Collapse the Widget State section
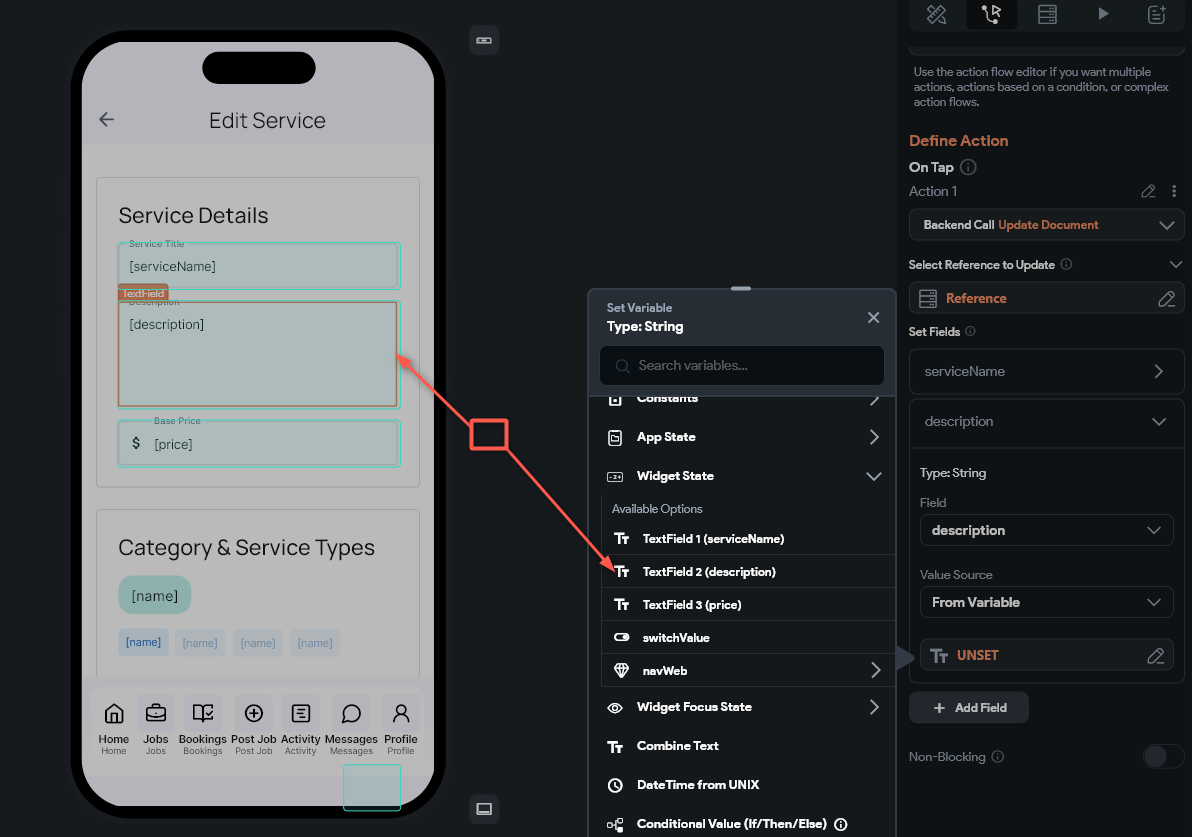Screen dimensions: 1192x837 pyautogui.click(x=874, y=476)
